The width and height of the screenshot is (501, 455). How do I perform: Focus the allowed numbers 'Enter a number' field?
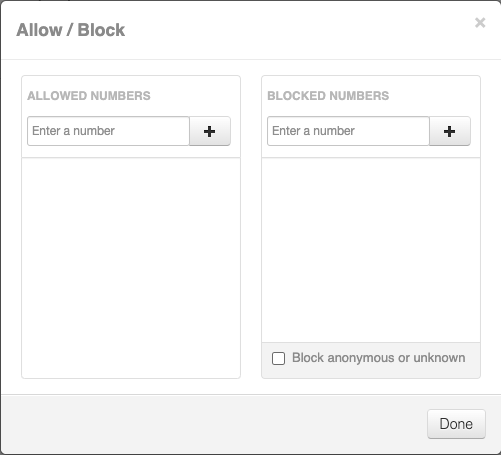(x=108, y=131)
